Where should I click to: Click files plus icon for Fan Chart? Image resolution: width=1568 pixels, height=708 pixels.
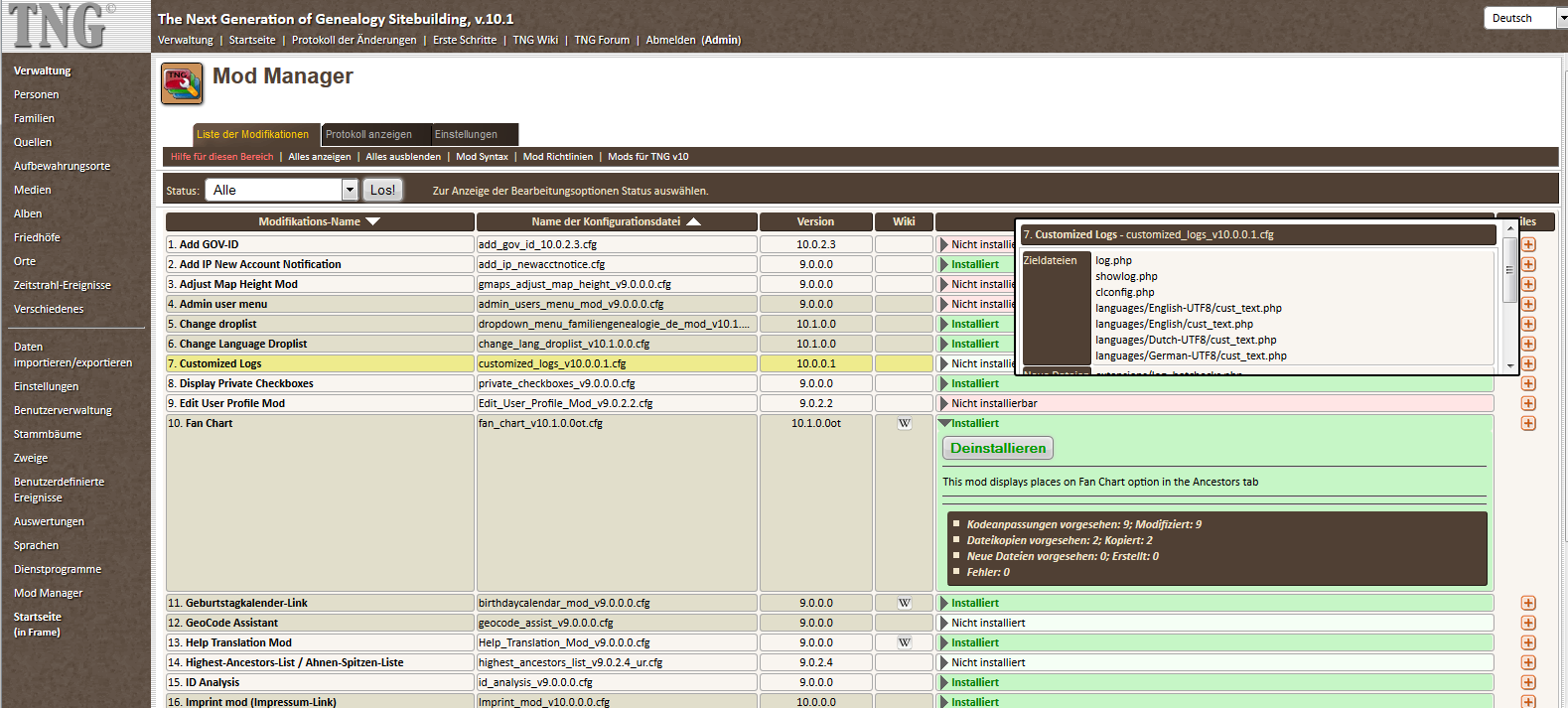(x=1528, y=423)
